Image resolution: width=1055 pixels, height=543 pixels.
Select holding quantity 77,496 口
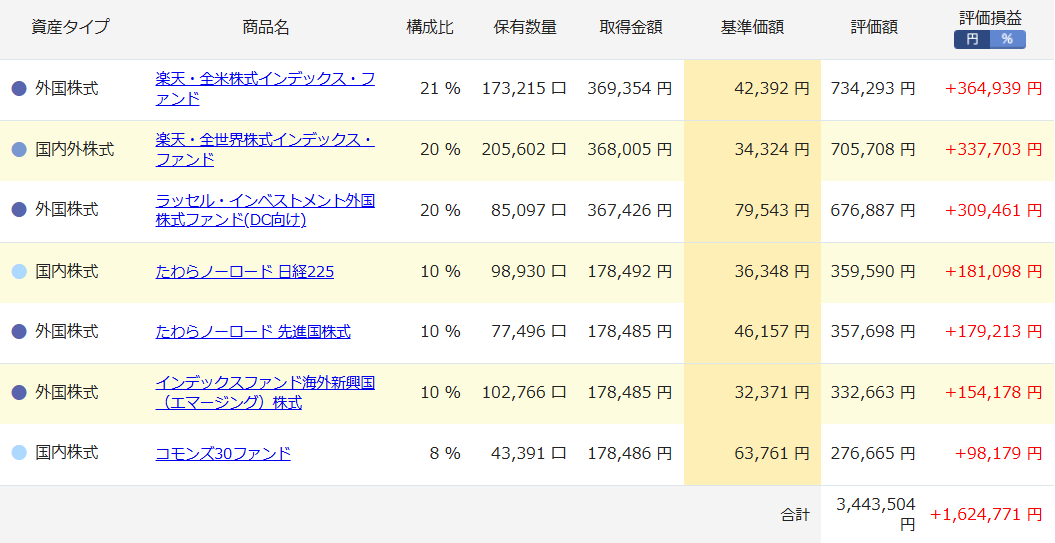pyautogui.click(x=529, y=332)
